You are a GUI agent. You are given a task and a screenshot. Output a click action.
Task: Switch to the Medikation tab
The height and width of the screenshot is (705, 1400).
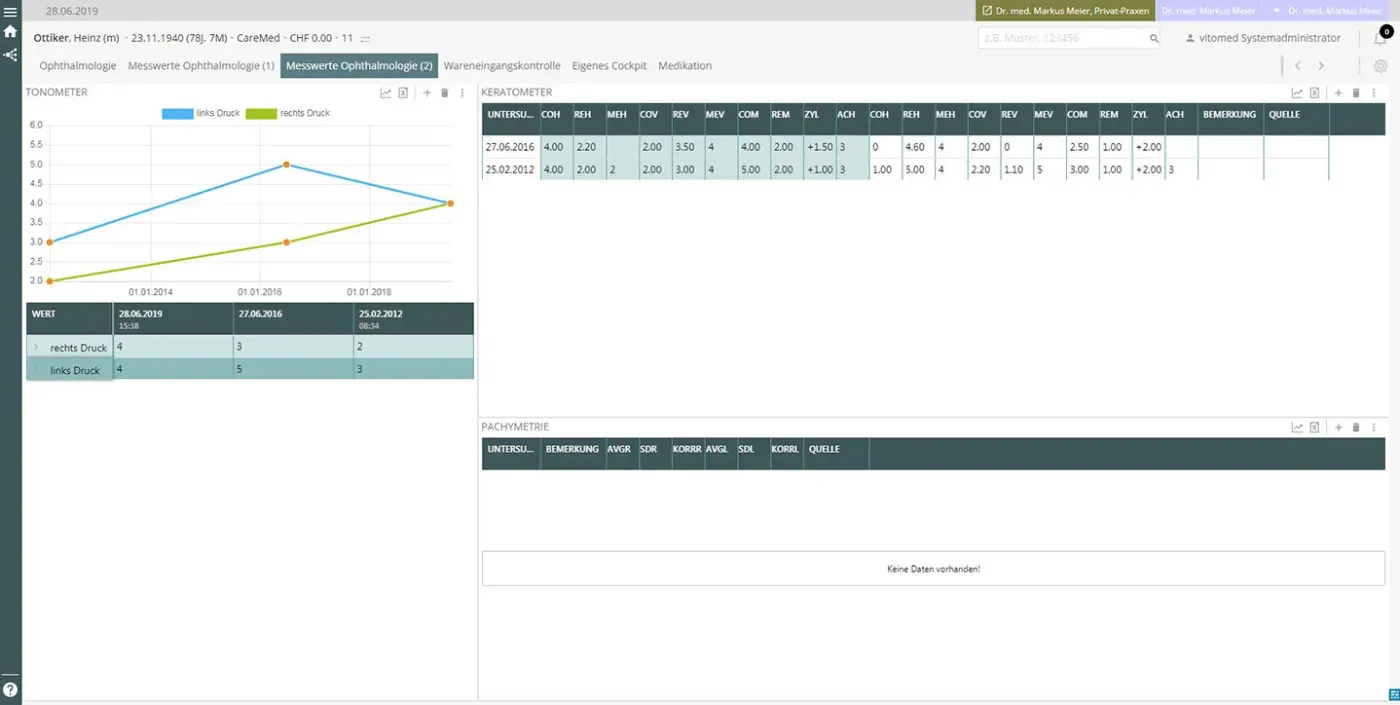click(x=685, y=66)
